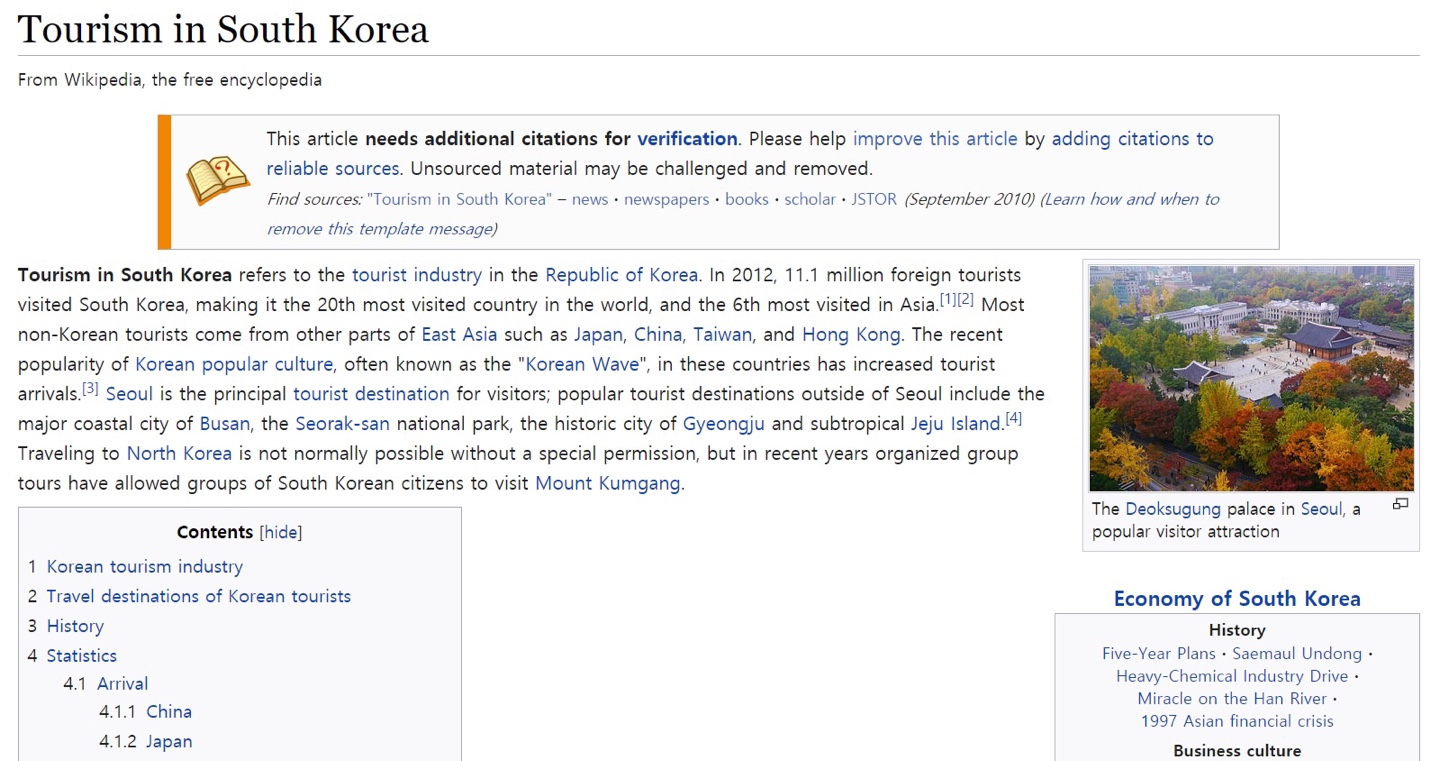Jump to subsection 4.1 Arrival
Screen dimensions: 1440x761
click(x=122, y=684)
